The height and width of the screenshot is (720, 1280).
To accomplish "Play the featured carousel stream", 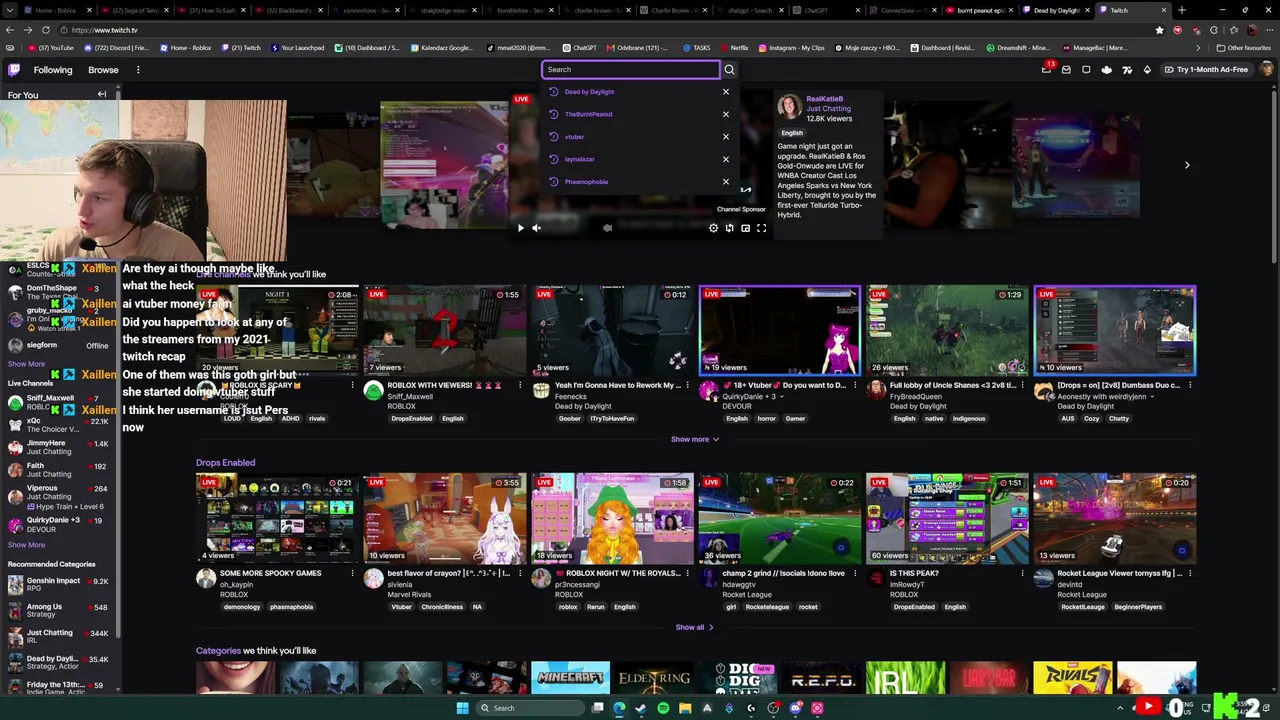I will 520,228.
